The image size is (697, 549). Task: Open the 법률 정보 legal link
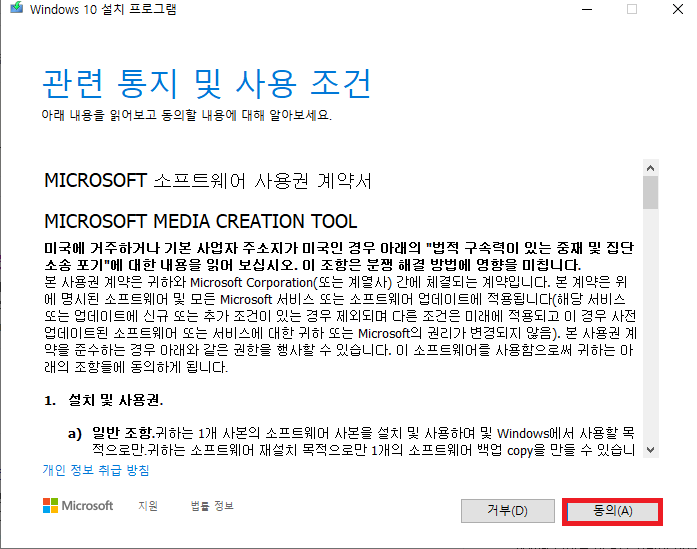(212, 506)
